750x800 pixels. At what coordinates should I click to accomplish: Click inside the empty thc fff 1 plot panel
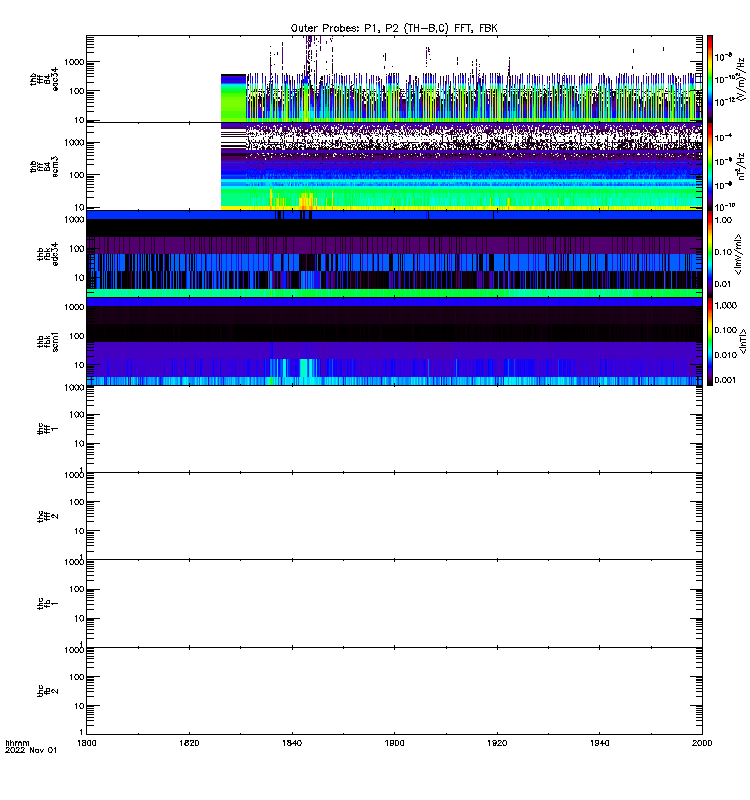394,429
